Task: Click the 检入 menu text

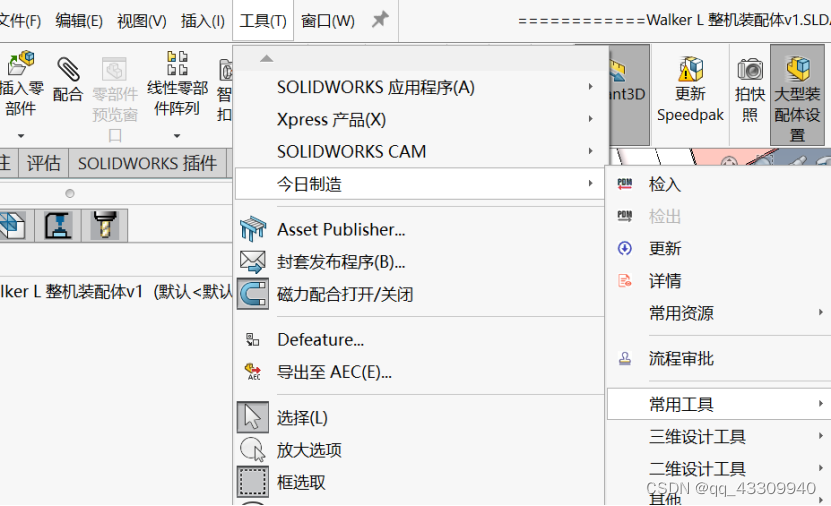Action: click(665, 184)
